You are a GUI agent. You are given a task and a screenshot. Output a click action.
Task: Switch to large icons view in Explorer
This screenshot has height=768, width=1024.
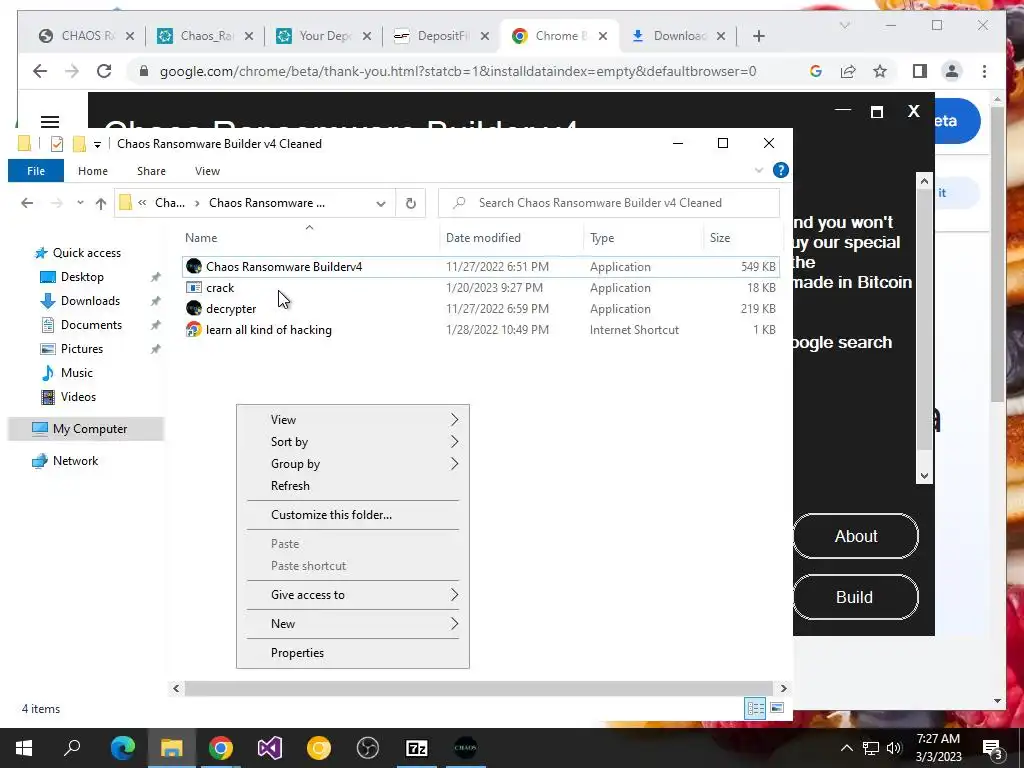[x=777, y=708]
